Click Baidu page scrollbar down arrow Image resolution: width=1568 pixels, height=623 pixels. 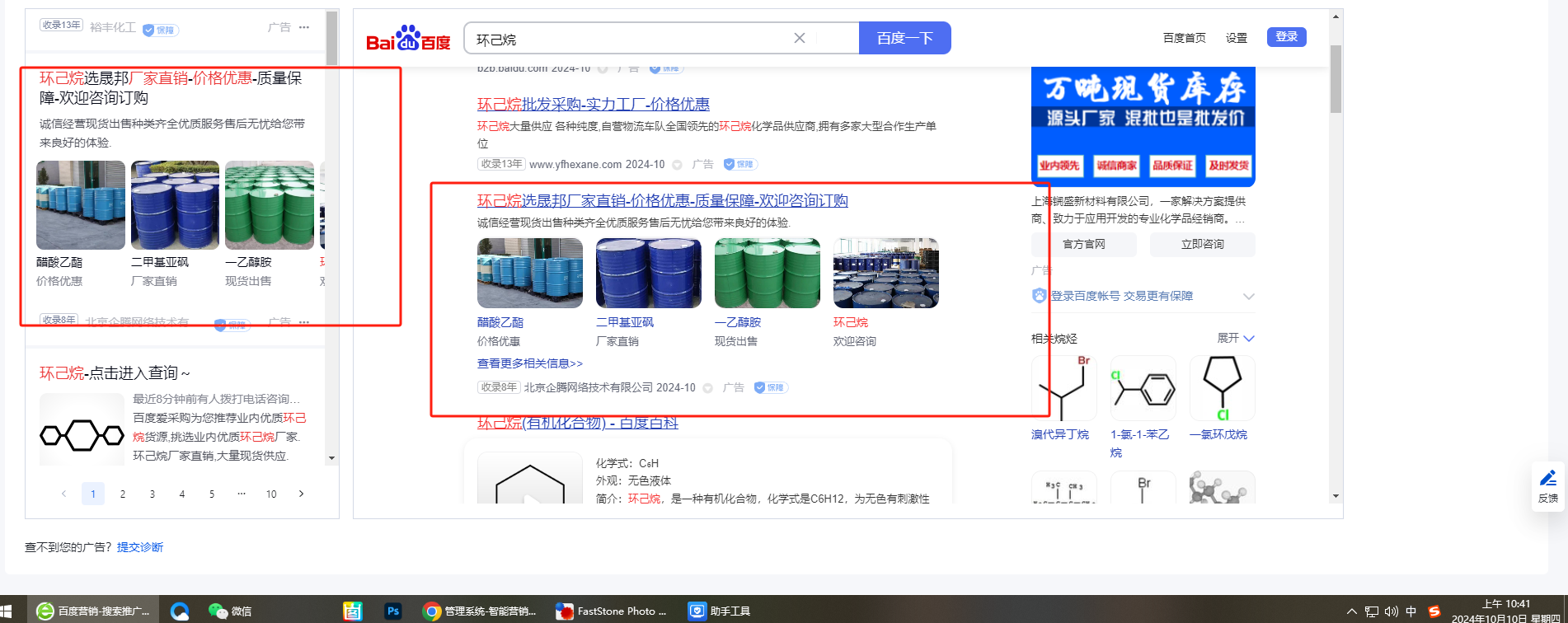click(x=1336, y=496)
